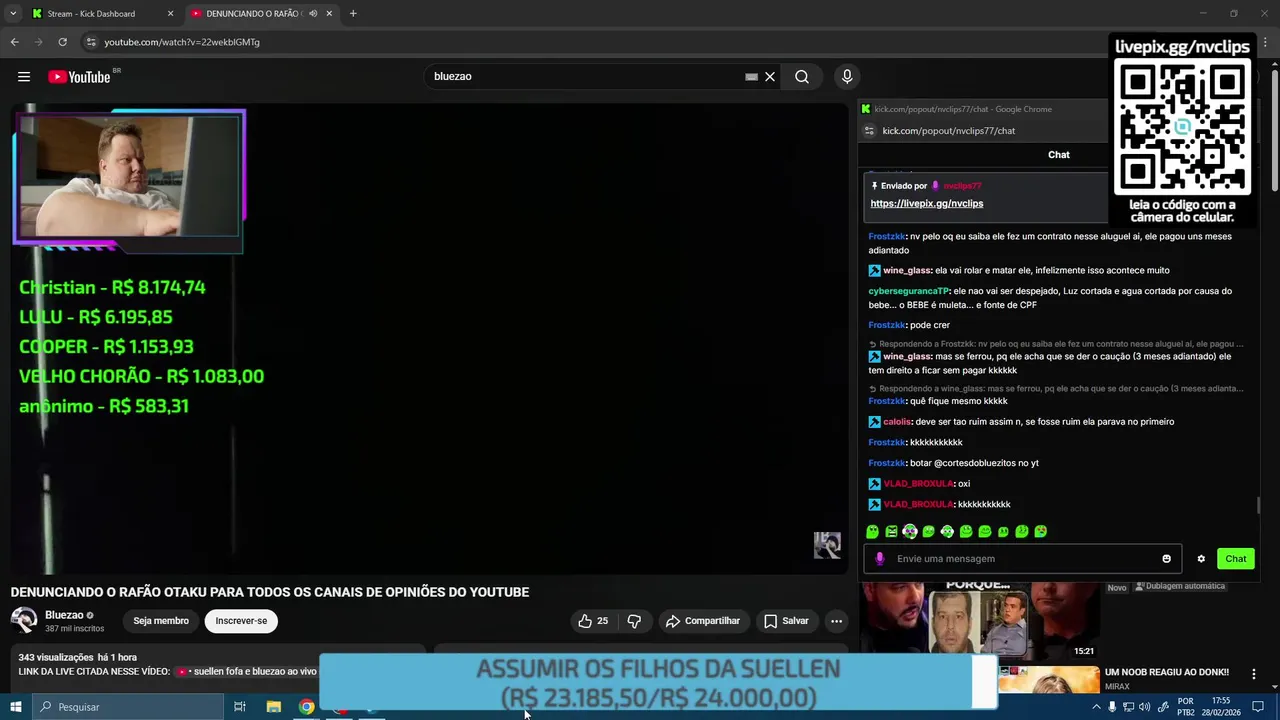Open the more actions three-dot menu
The image size is (1280, 720).
[837, 621]
